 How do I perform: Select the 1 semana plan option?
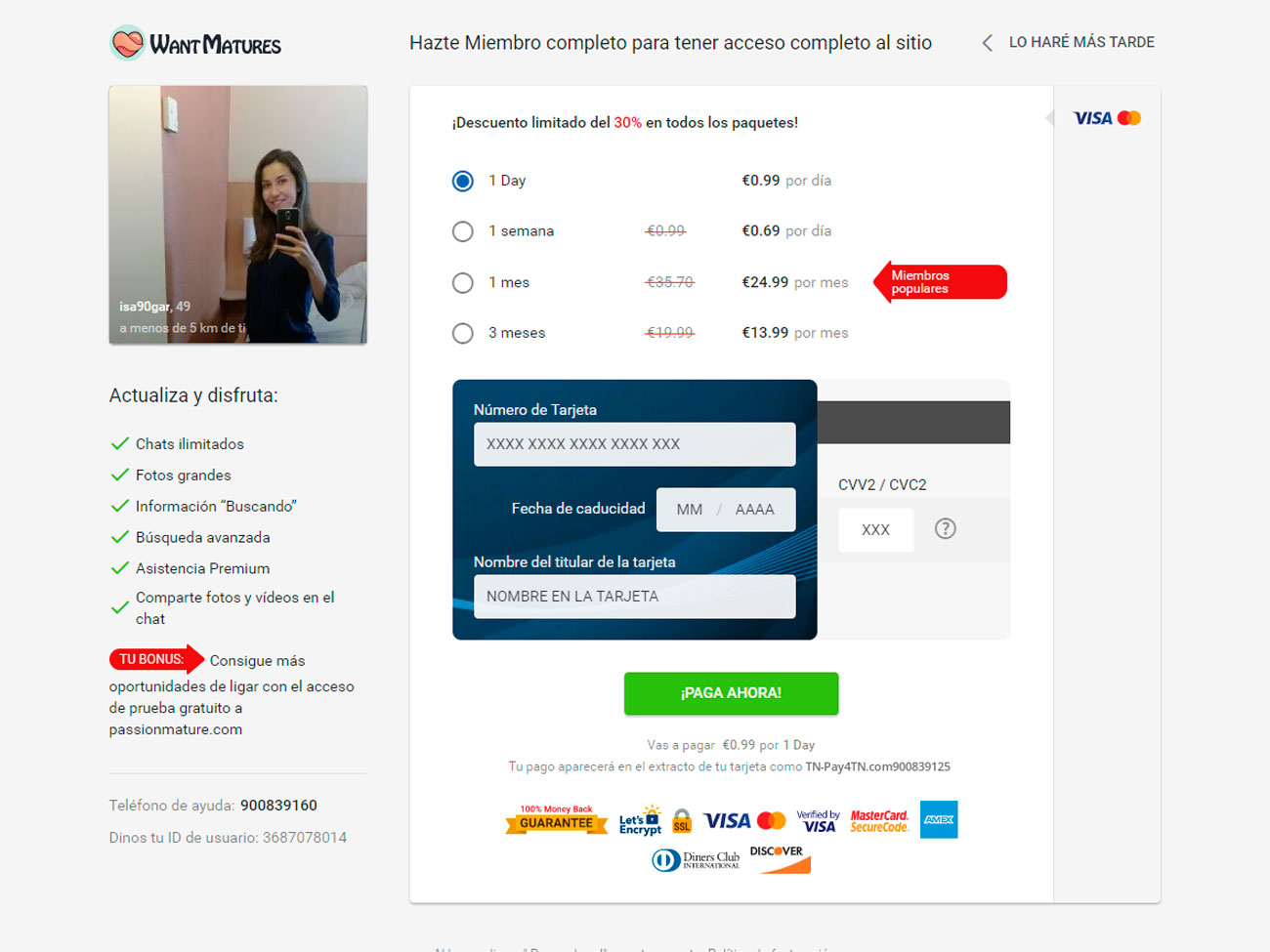[x=463, y=231]
